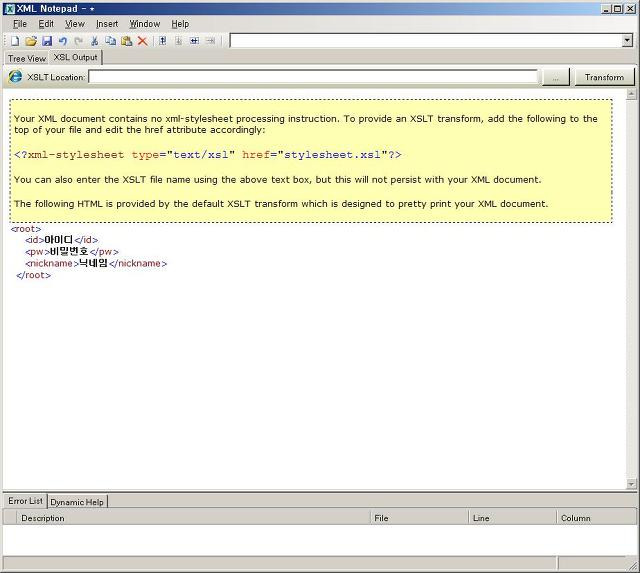640x573 pixels.
Task: Click the status bar resize grip
Action: [x=632, y=564]
